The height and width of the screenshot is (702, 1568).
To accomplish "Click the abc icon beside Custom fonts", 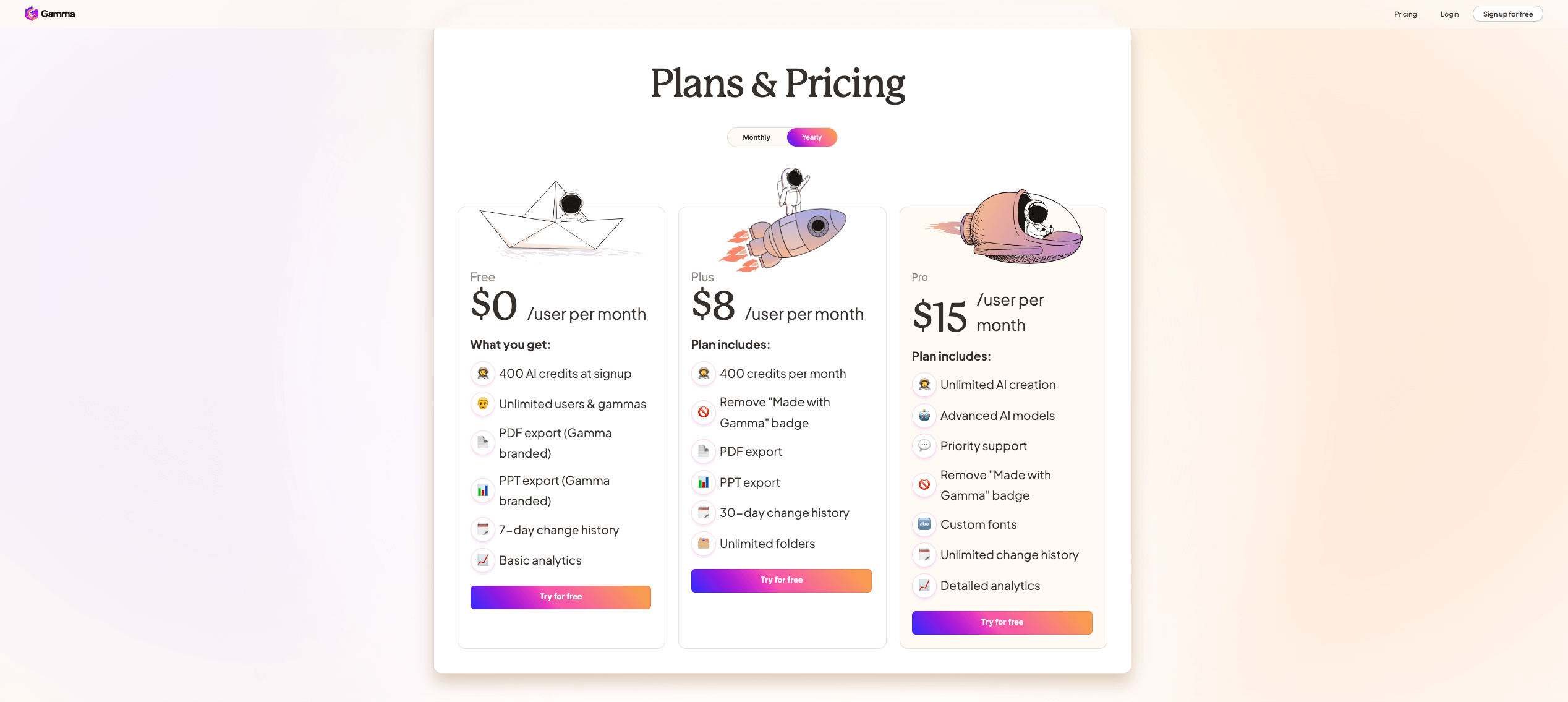I will 924,524.
